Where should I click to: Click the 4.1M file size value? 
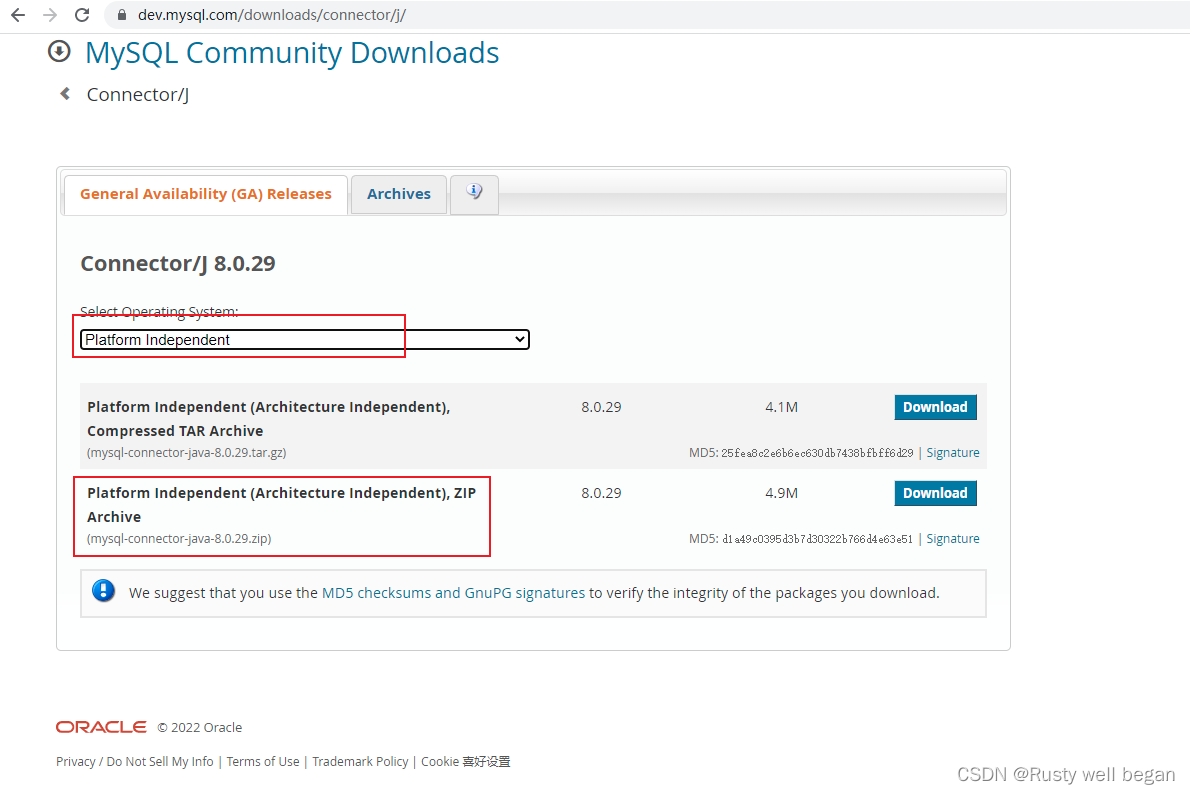point(781,407)
